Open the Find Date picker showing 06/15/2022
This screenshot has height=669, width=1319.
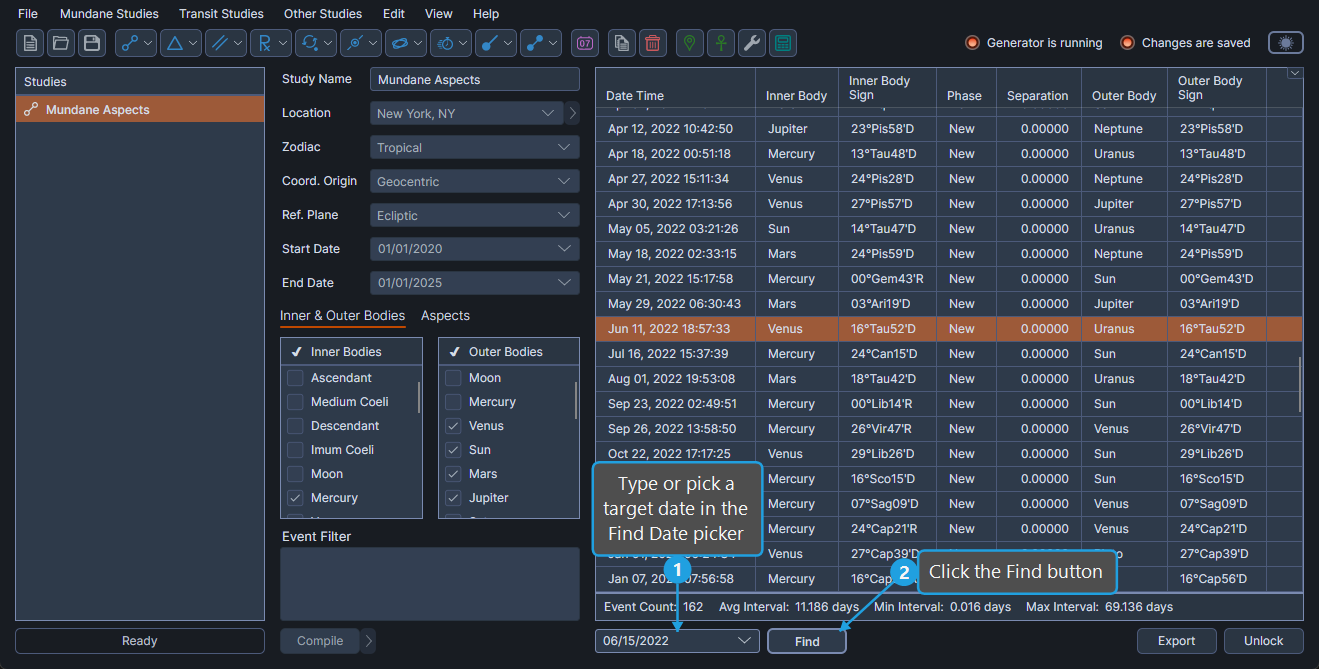(x=677, y=641)
